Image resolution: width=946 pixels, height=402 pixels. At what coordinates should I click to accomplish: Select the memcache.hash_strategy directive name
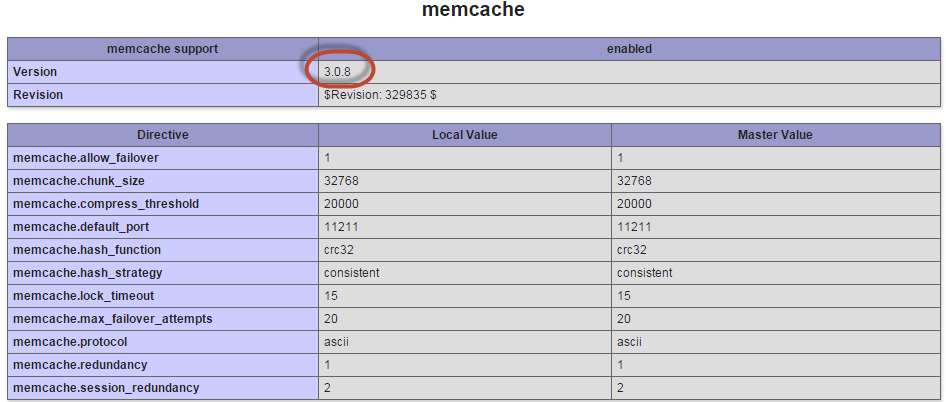[x=87, y=273]
